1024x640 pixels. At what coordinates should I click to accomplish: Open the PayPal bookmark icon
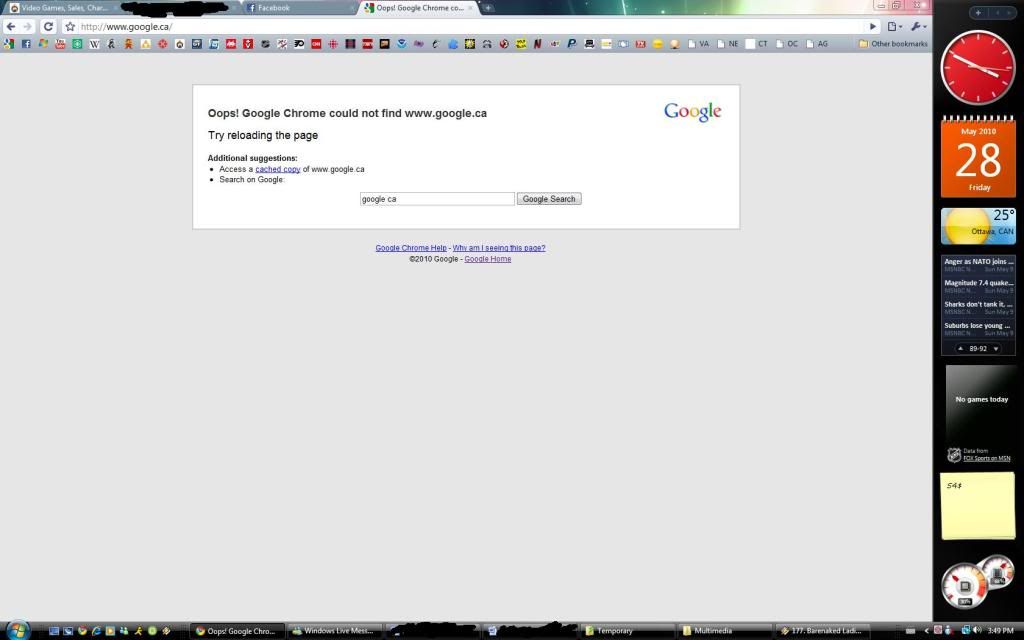point(572,44)
